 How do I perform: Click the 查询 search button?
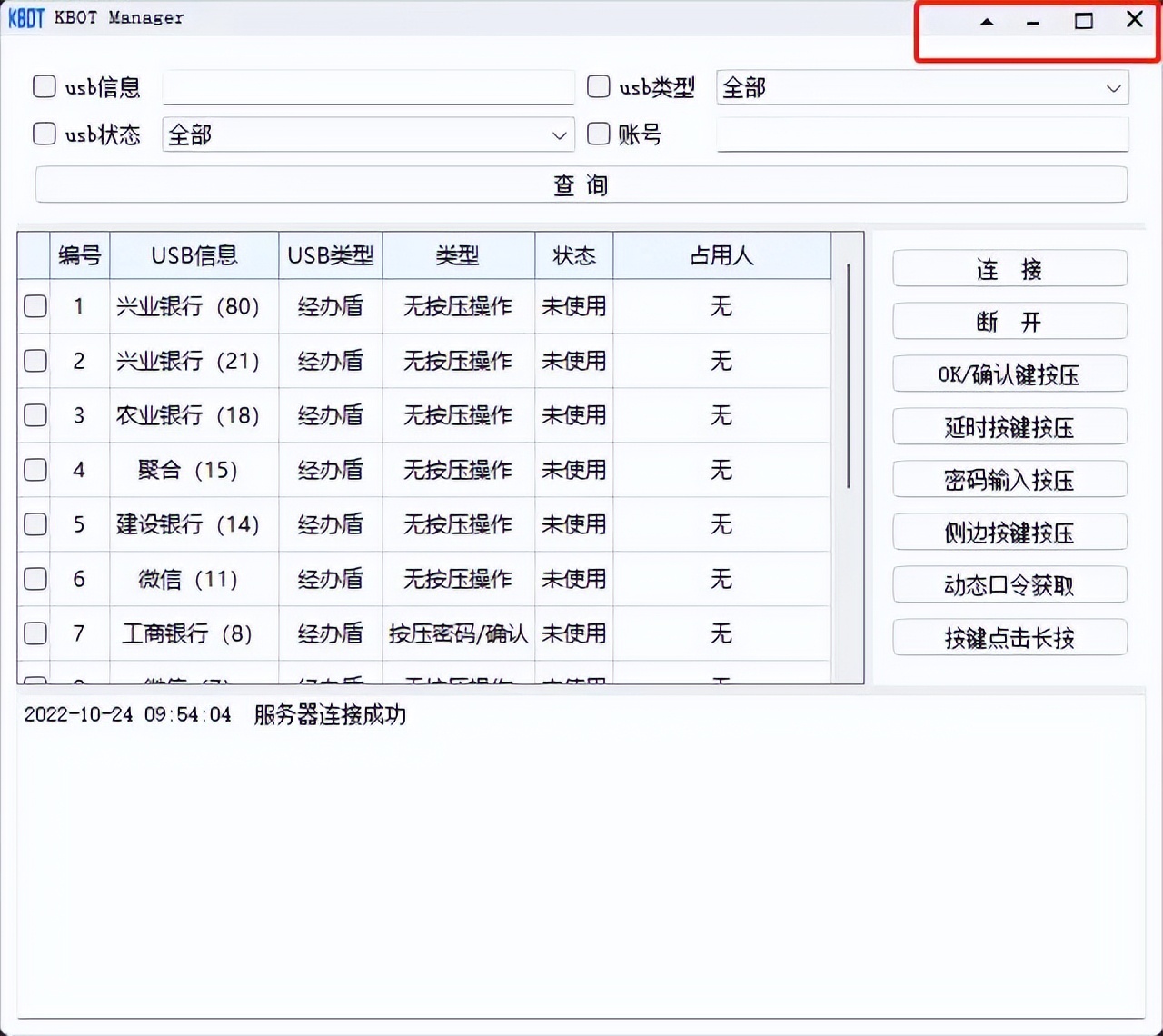click(581, 184)
